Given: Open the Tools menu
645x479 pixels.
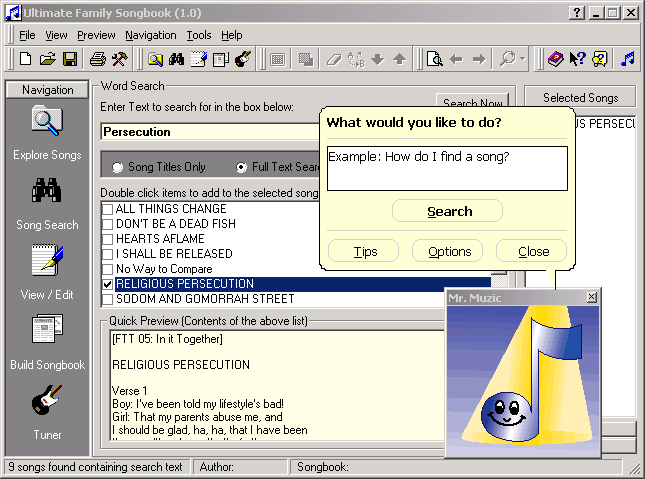Looking at the screenshot, I should point(198,35).
